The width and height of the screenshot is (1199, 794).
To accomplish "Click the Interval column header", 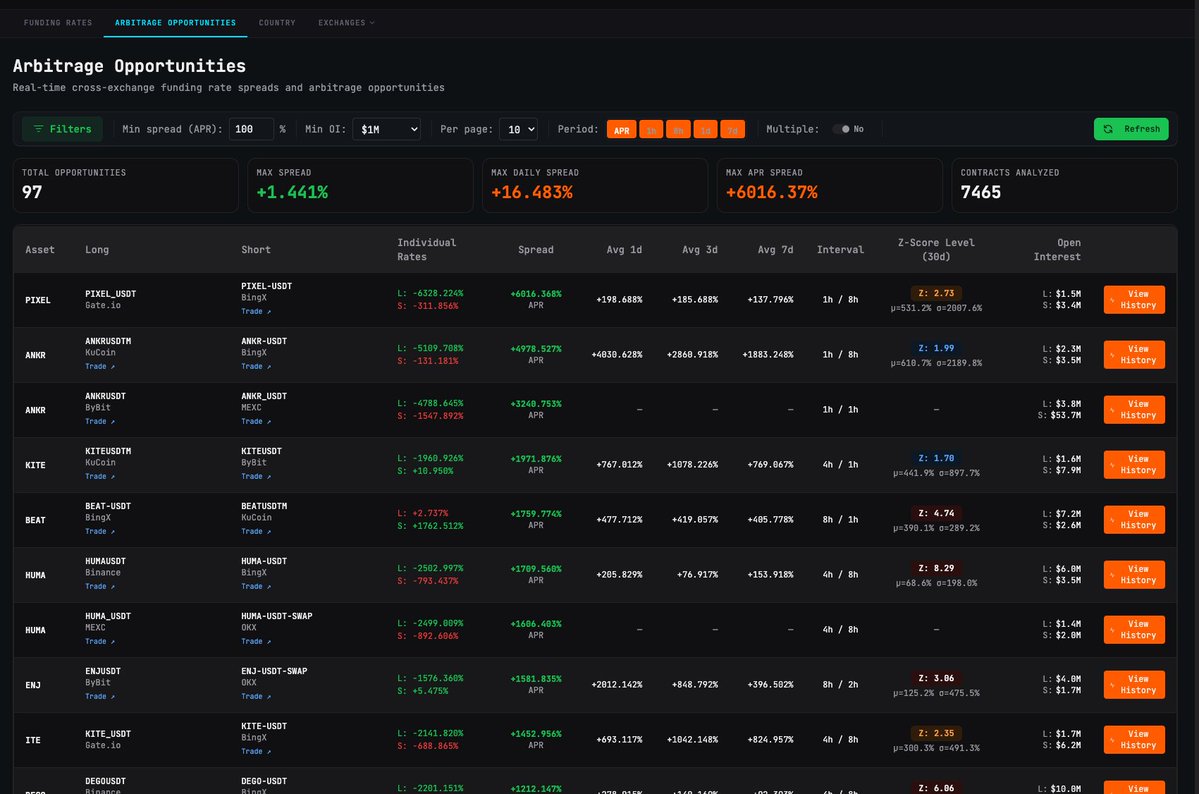I will point(840,250).
